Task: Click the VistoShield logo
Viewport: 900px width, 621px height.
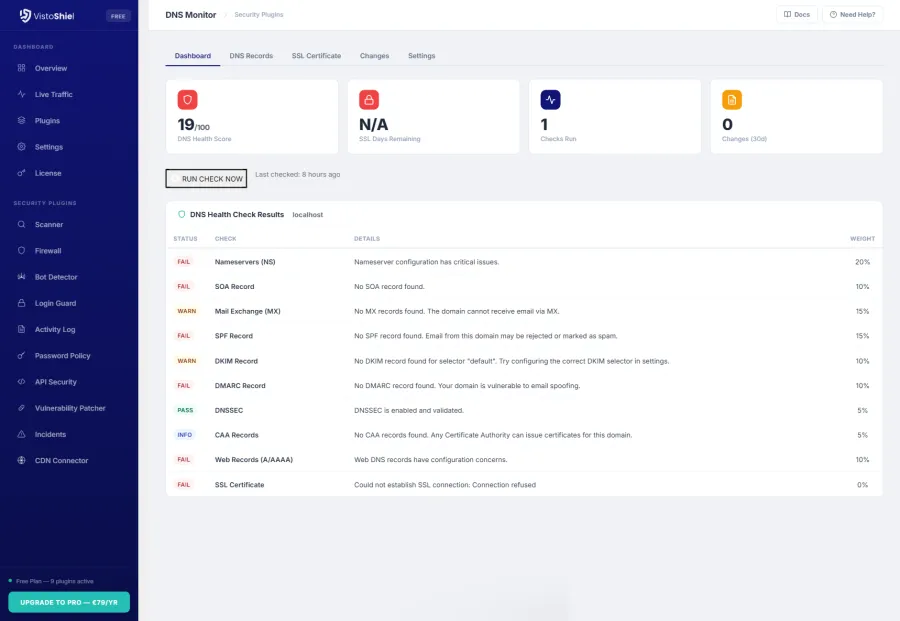Action: [47, 15]
